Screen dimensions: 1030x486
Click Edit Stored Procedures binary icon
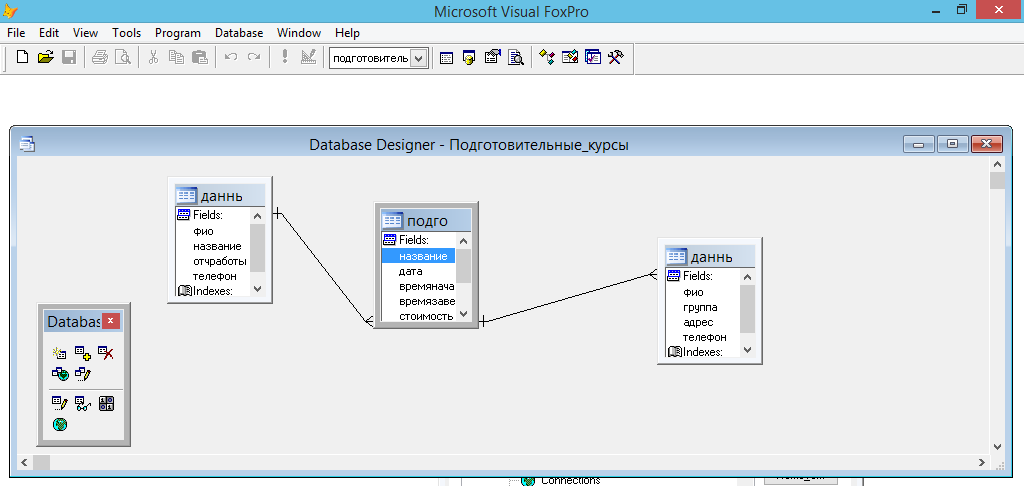pyautogui.click(x=106, y=403)
